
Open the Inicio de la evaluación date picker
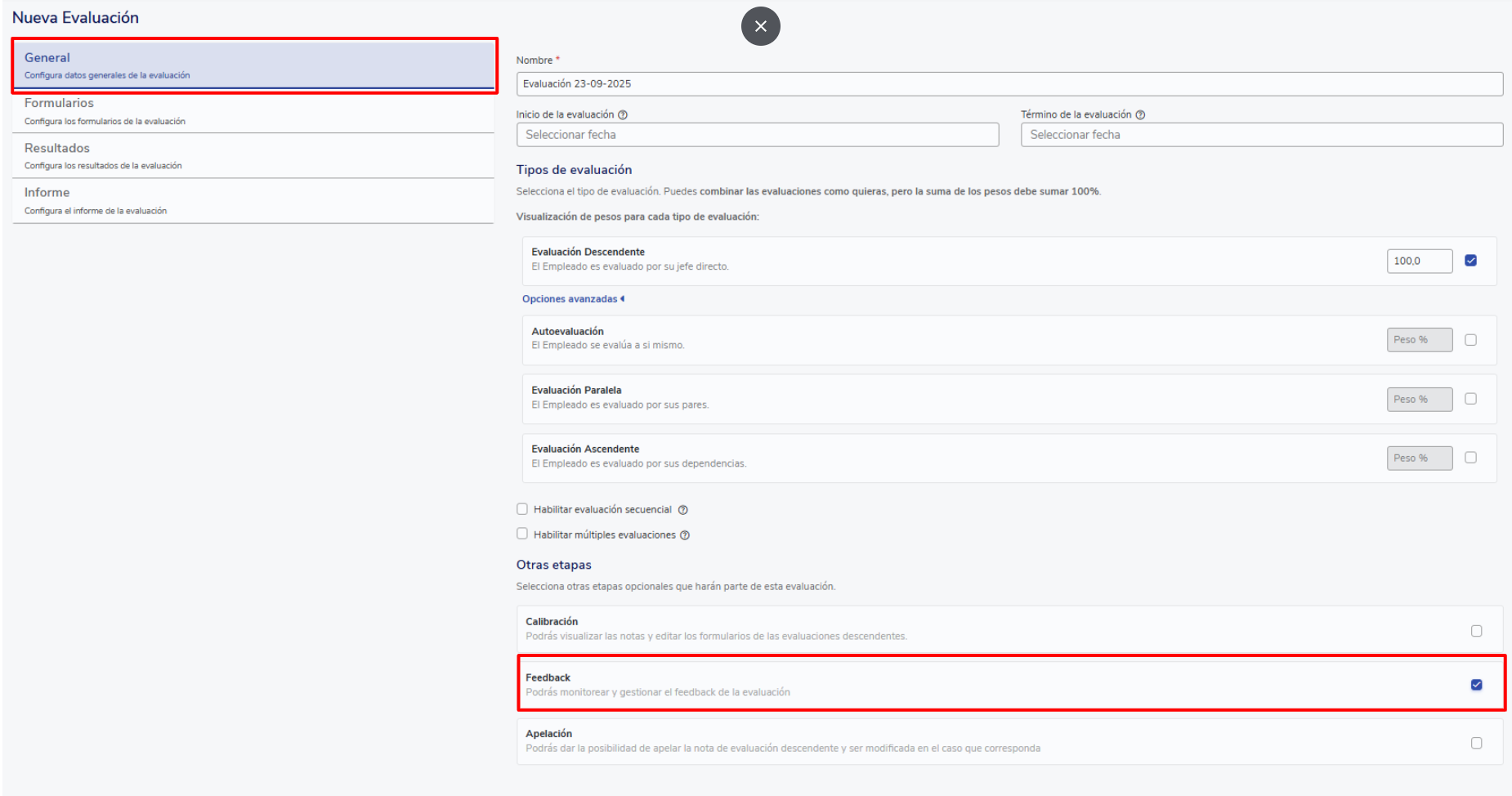(757, 135)
